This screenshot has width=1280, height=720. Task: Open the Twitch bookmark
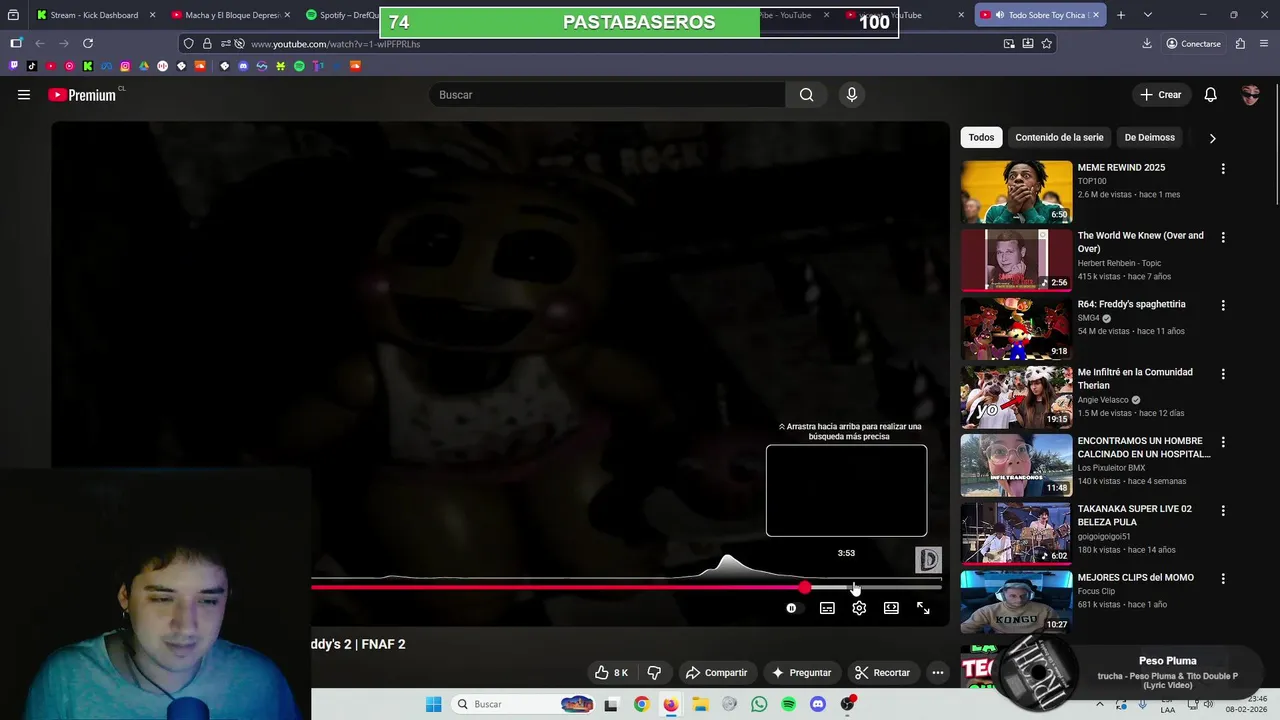point(13,66)
